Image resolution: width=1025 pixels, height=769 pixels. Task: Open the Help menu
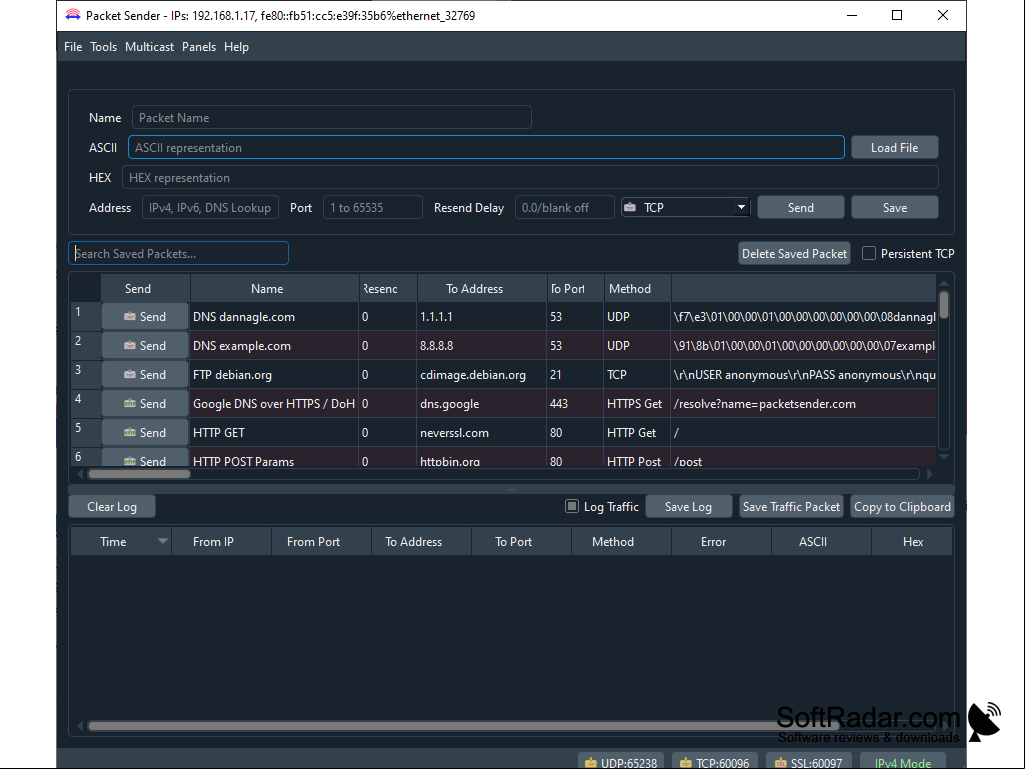coord(236,46)
